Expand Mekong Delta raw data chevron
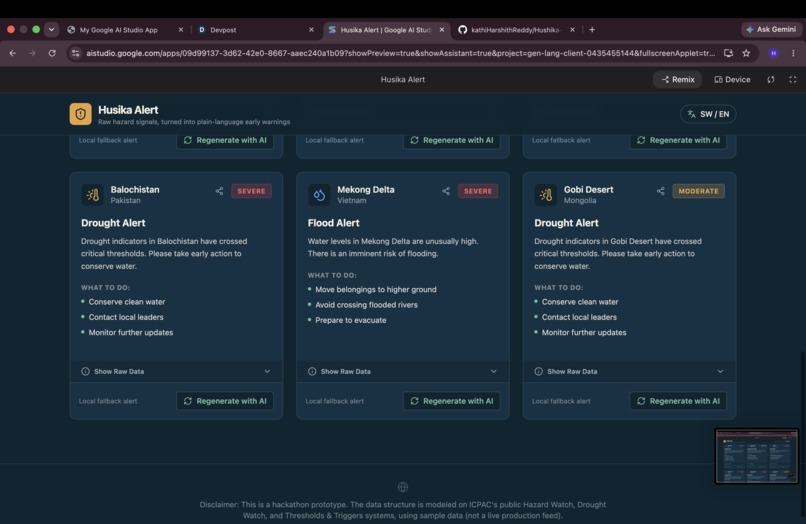 [x=493, y=371]
